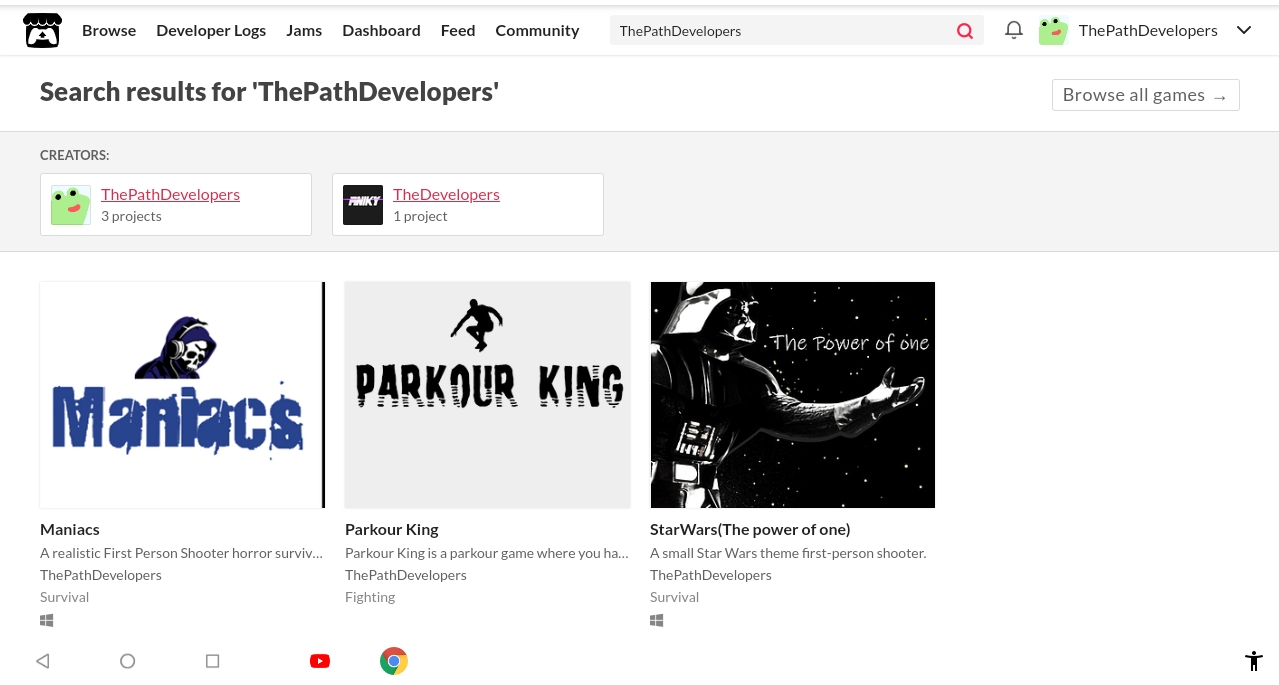
Task: Open the Browse menu
Action: [x=109, y=30]
